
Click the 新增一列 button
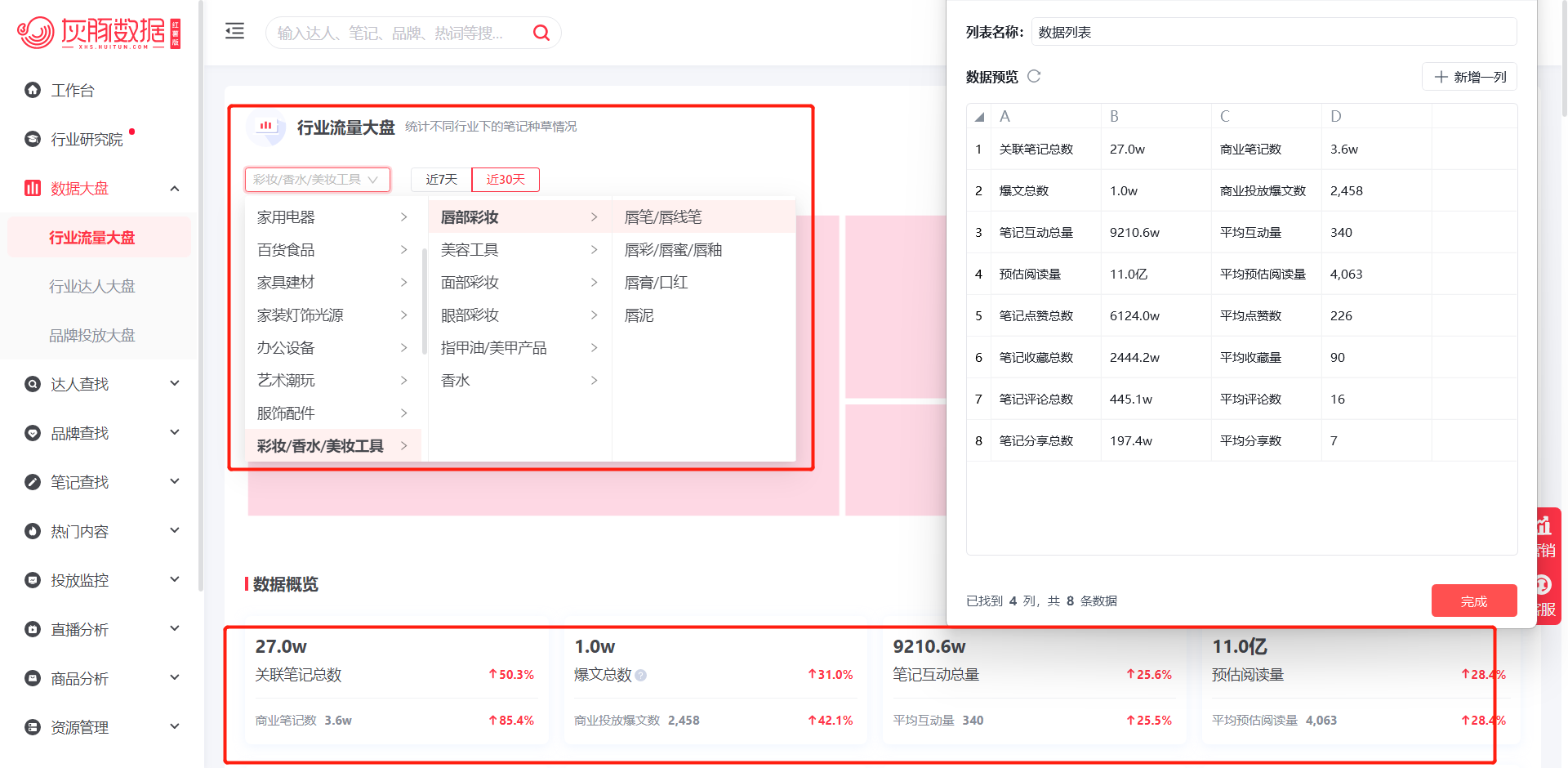pyautogui.click(x=1470, y=77)
